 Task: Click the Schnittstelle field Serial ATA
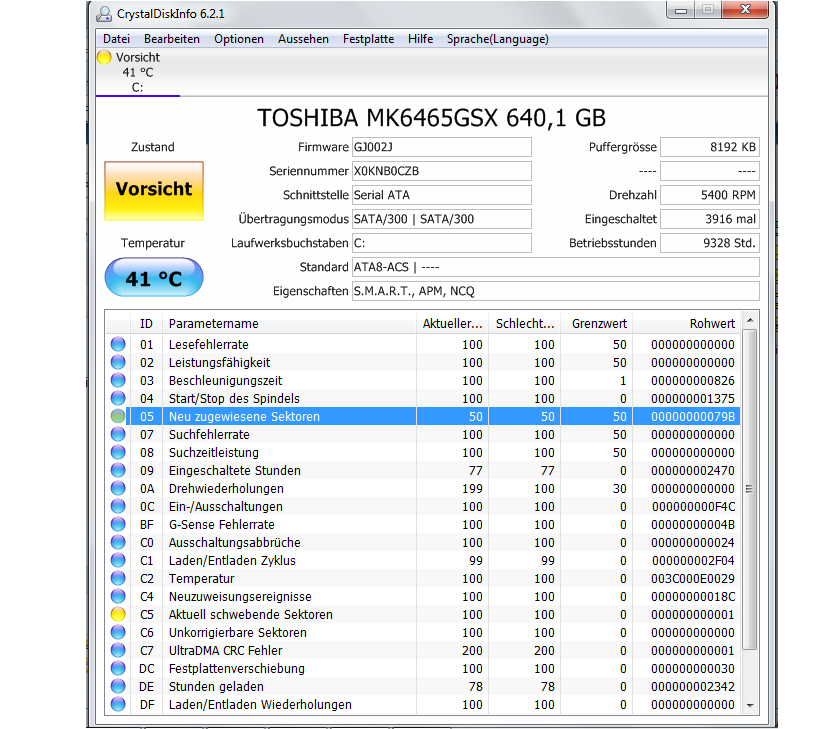click(442, 195)
